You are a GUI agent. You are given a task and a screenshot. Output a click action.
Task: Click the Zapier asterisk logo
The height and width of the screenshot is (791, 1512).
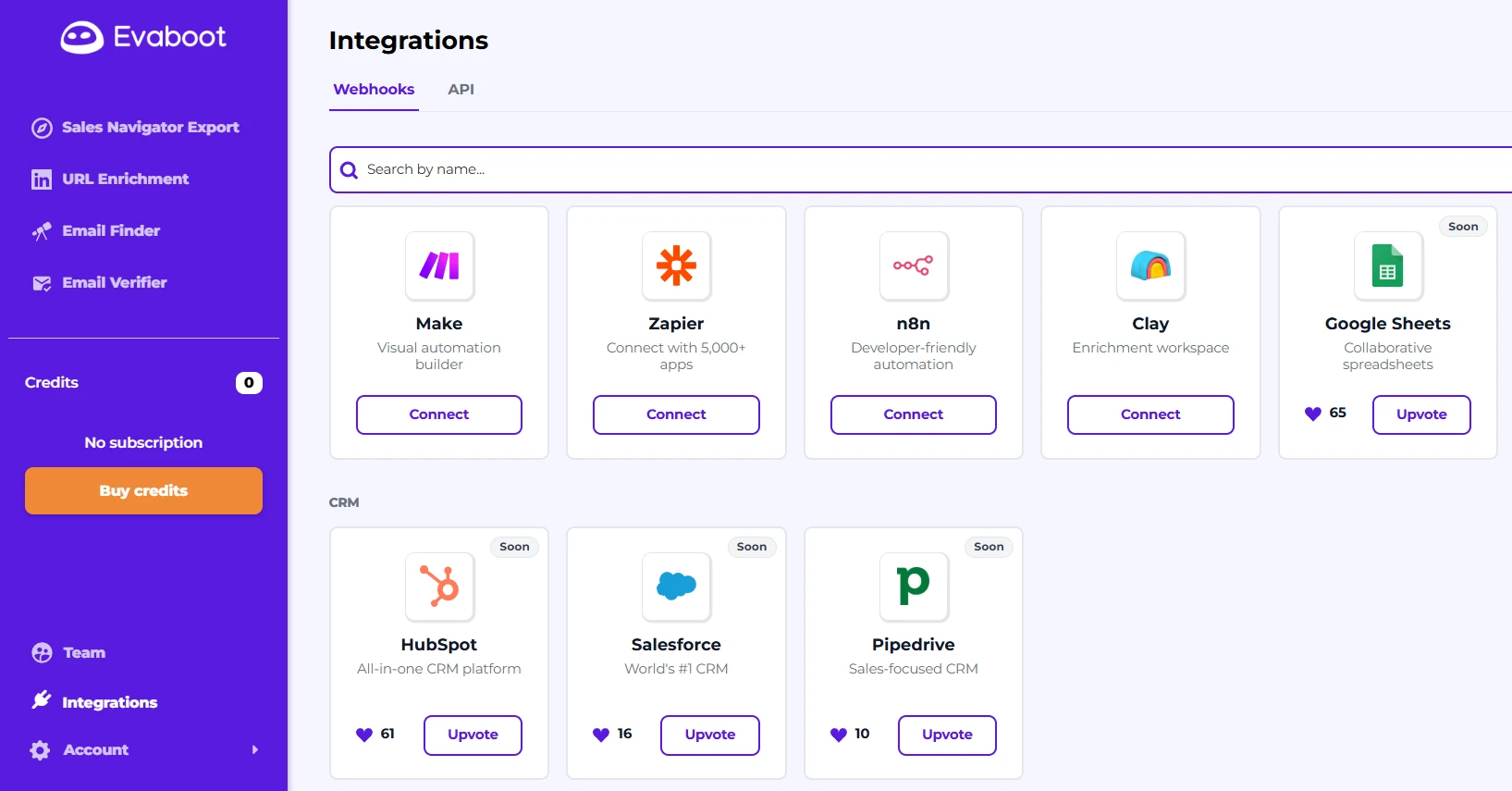[x=676, y=266]
